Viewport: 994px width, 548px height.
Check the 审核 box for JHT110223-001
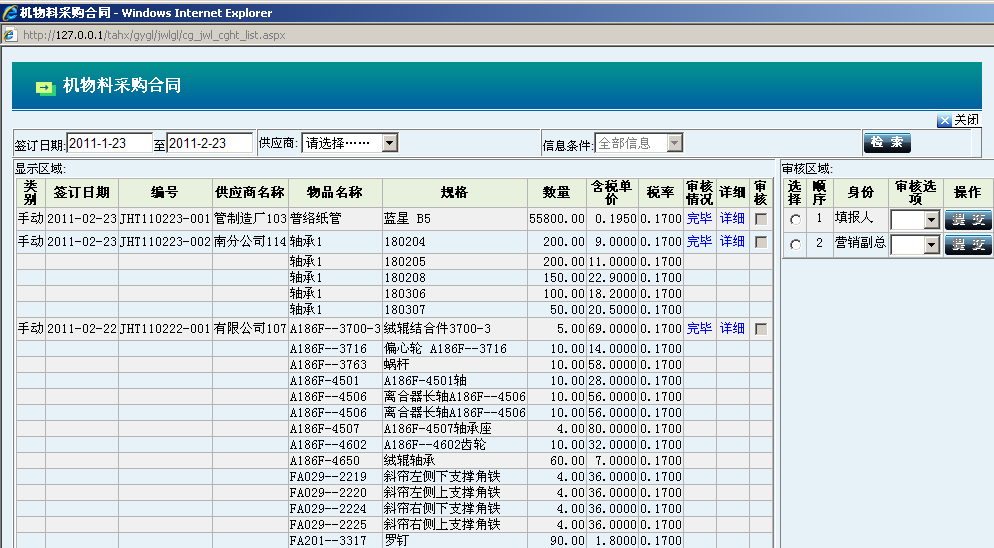click(761, 219)
